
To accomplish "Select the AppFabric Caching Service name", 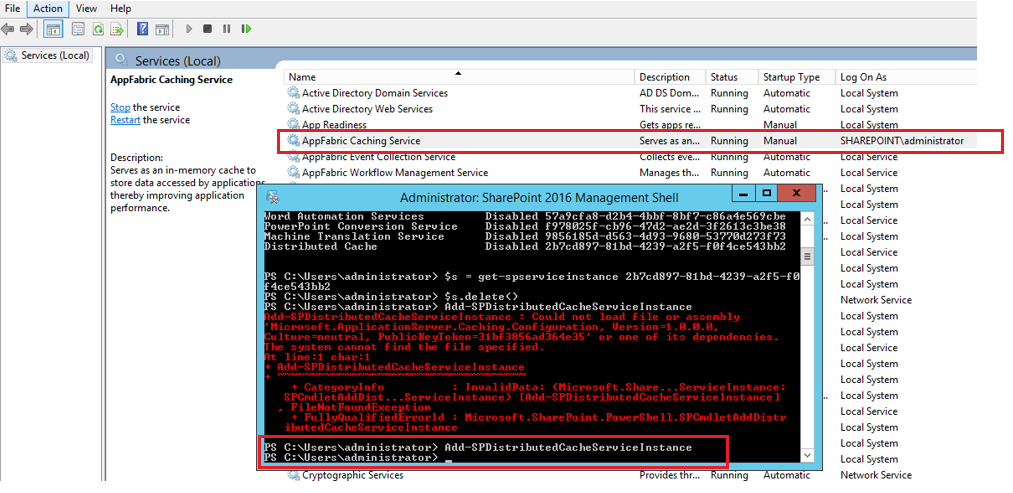I will click(361, 141).
